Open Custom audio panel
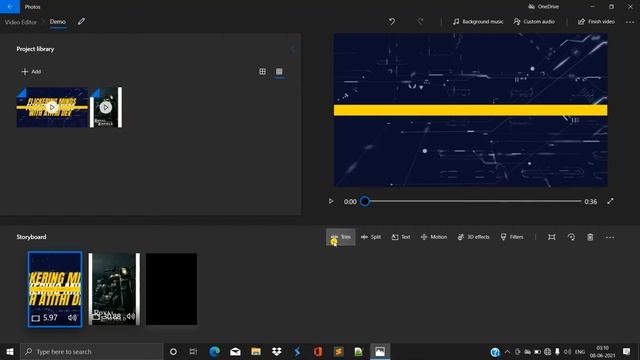This screenshot has height=360, width=640. pos(534,22)
